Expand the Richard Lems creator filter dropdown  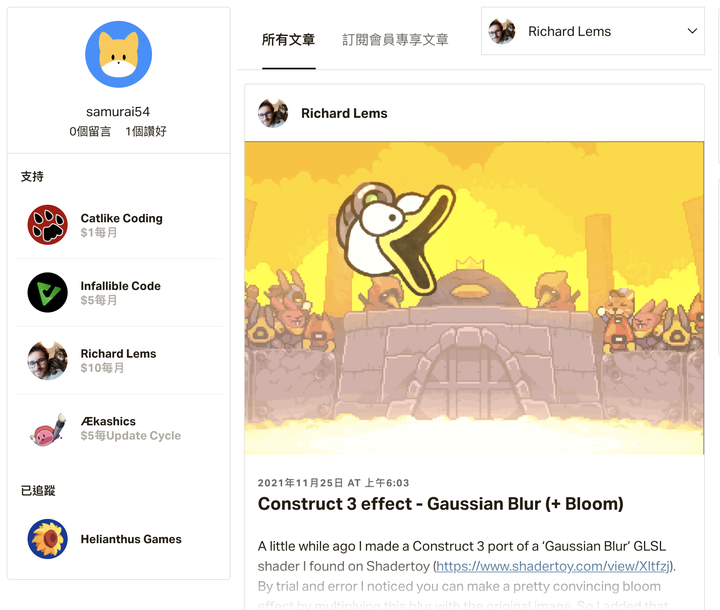[593, 31]
